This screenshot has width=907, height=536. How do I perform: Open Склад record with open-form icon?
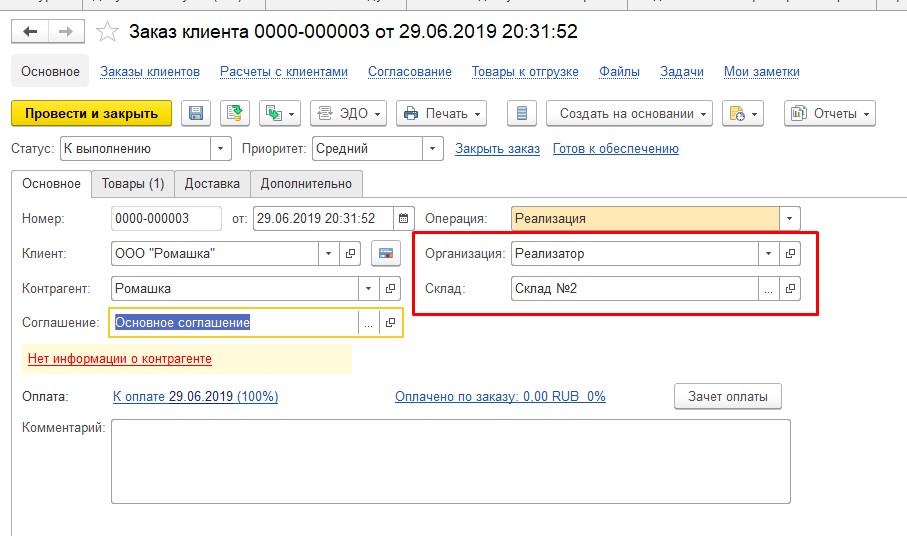point(790,289)
